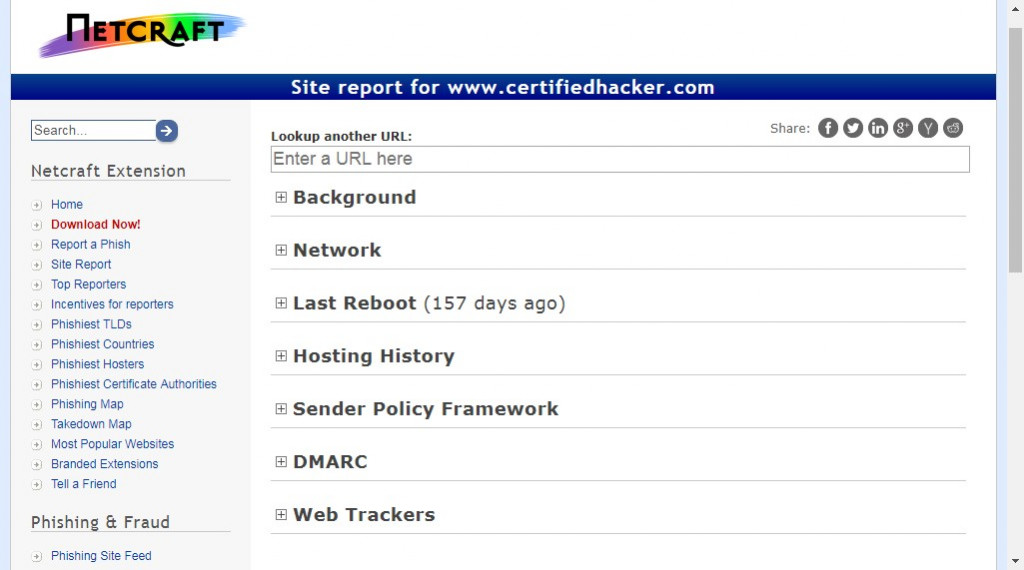This screenshot has height=570, width=1024.
Task: Open the Site Report link
Action: click(x=81, y=264)
